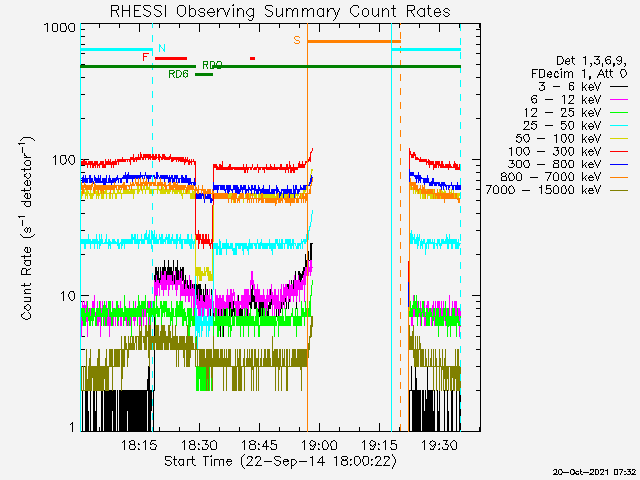Image resolution: width=640 pixels, height=480 pixels.
Task: Click the '1' y-axis tick label
Action: point(73,427)
